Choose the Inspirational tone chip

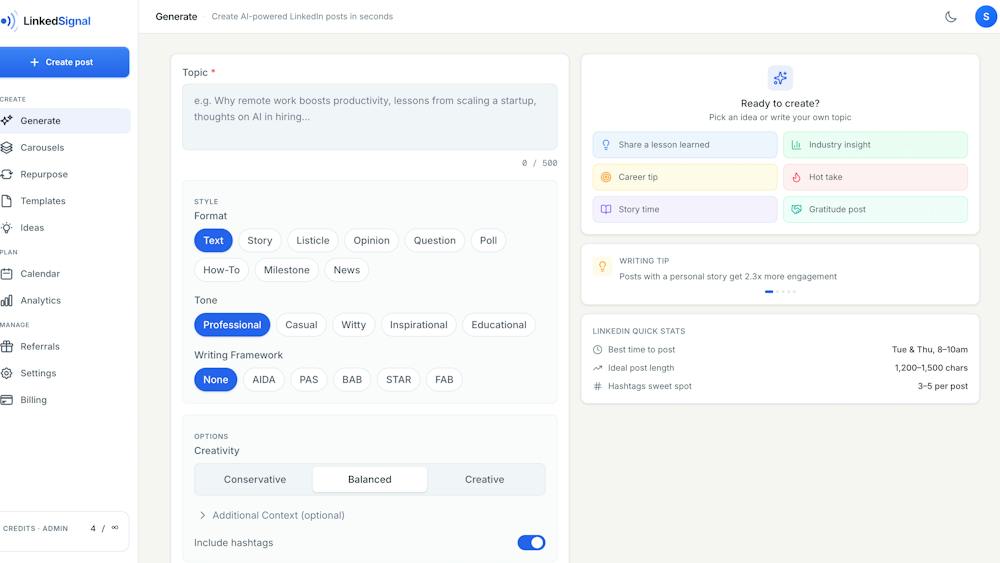[x=418, y=325]
